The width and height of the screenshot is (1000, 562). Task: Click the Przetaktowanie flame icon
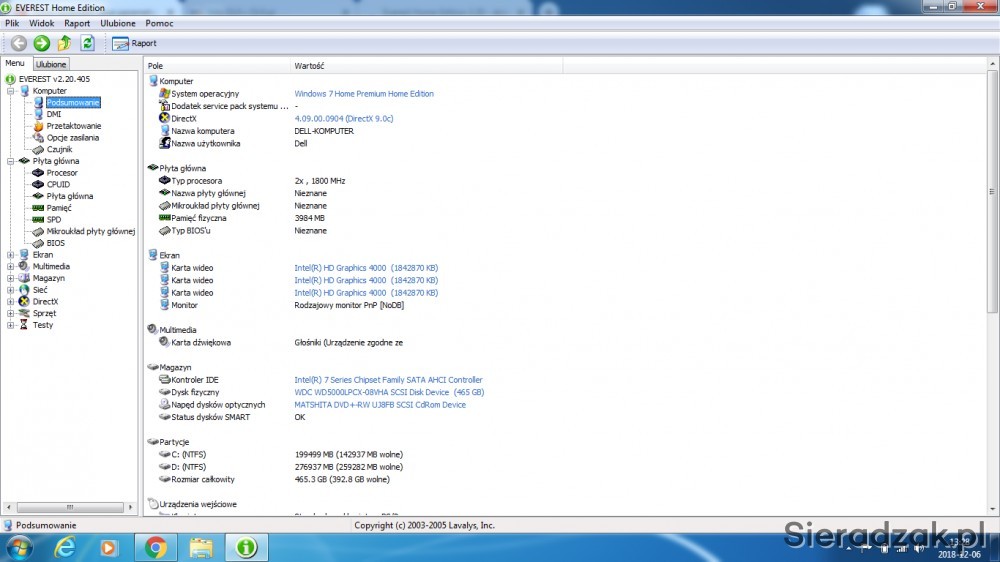pos(38,126)
